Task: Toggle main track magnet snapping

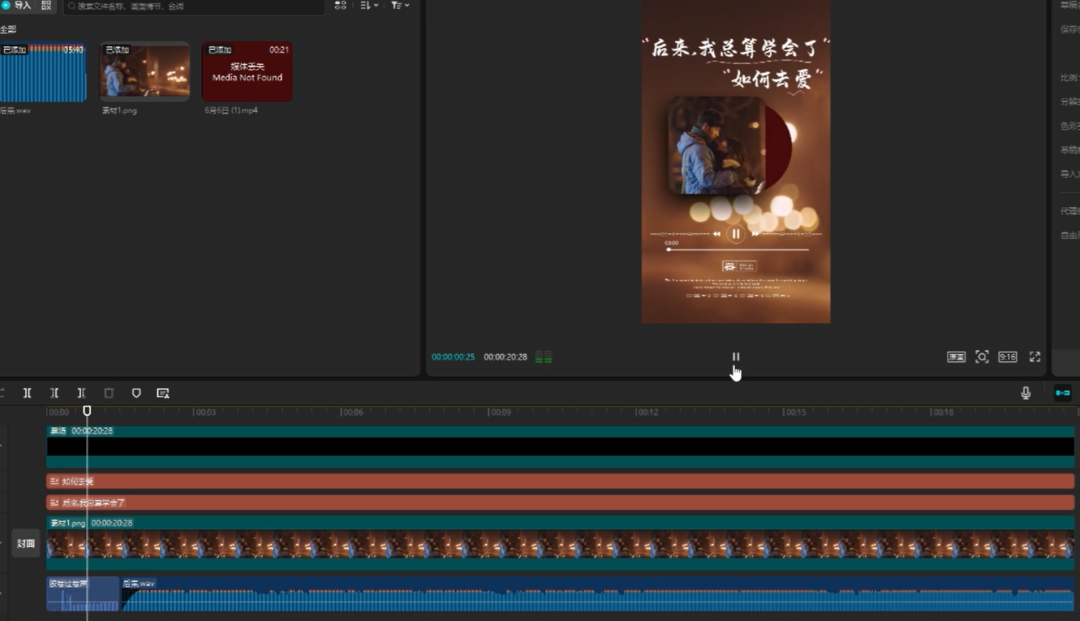Action: click(x=1063, y=392)
